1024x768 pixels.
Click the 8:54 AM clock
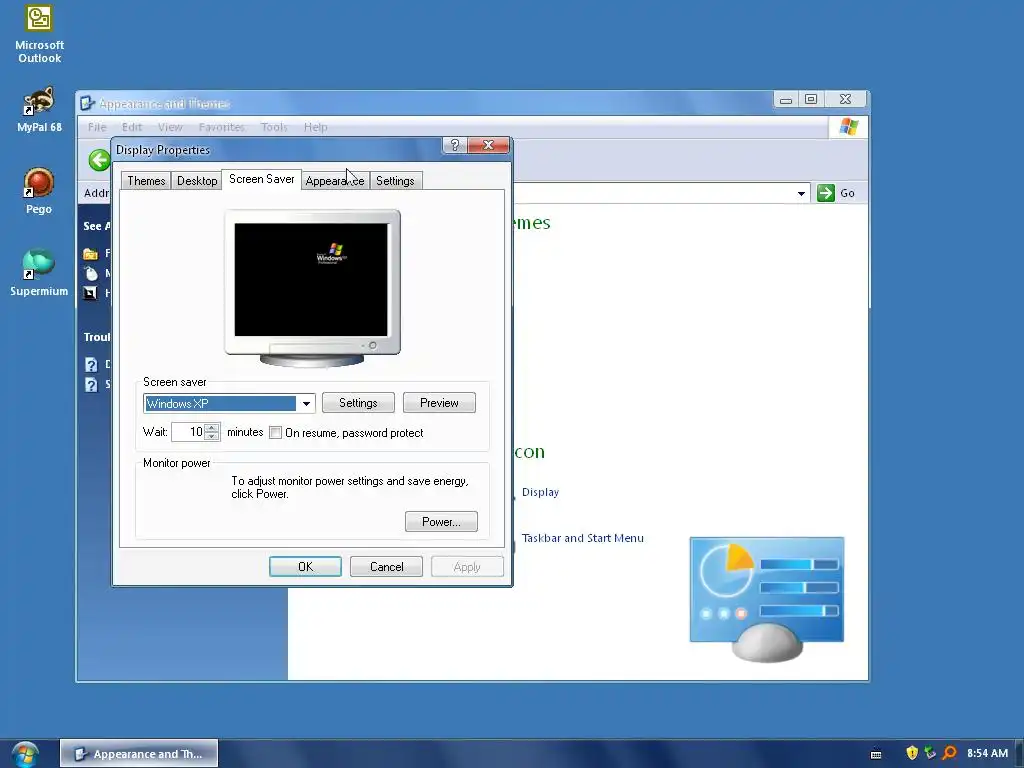987,753
